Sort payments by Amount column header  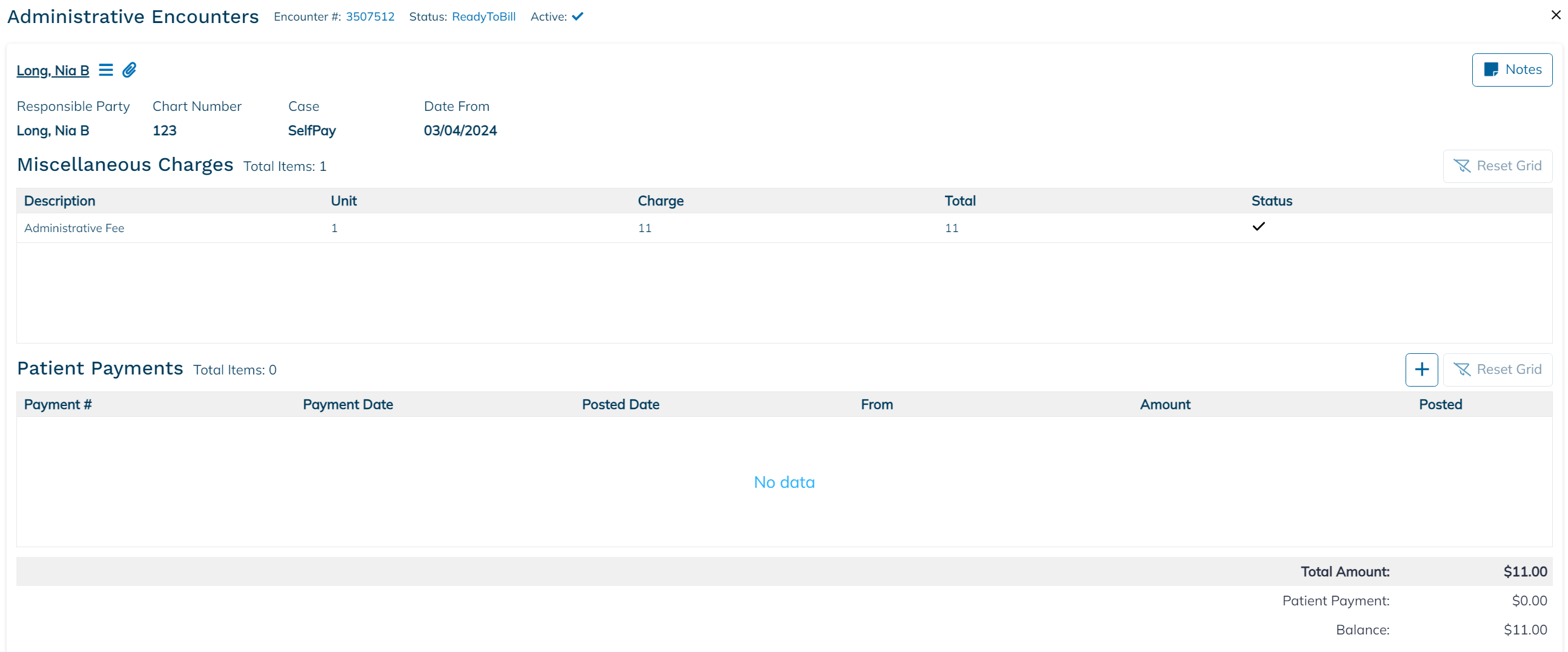(1164, 404)
